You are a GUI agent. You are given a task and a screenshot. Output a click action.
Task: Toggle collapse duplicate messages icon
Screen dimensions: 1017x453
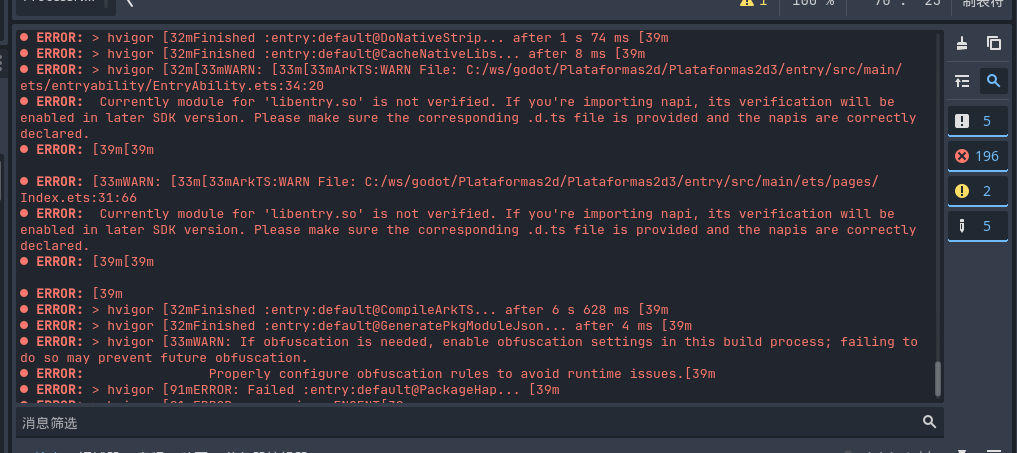962,81
